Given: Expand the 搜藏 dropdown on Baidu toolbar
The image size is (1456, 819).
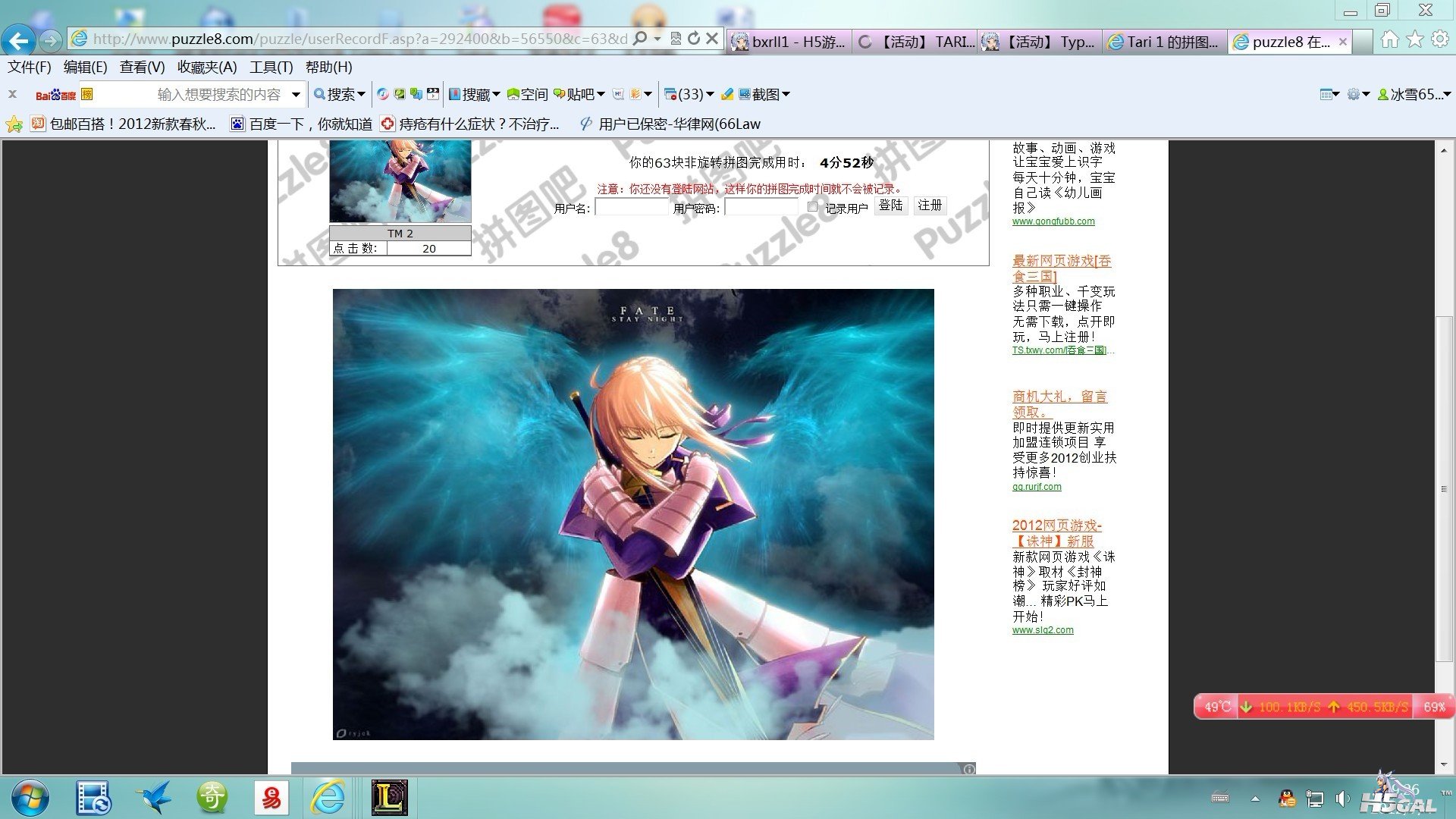Looking at the screenshot, I should pyautogui.click(x=496, y=94).
